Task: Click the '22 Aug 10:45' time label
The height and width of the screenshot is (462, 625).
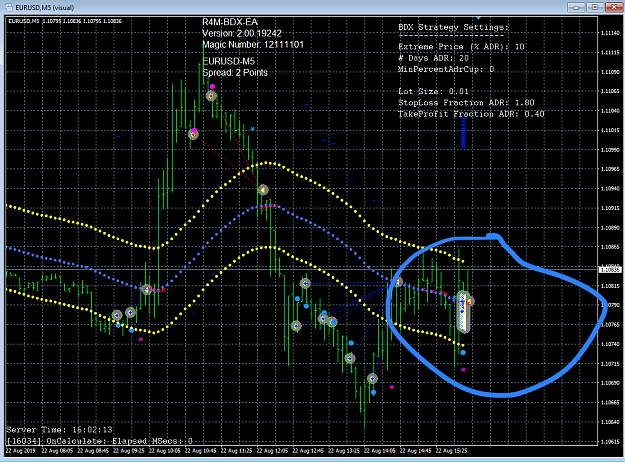Action: 200,451
